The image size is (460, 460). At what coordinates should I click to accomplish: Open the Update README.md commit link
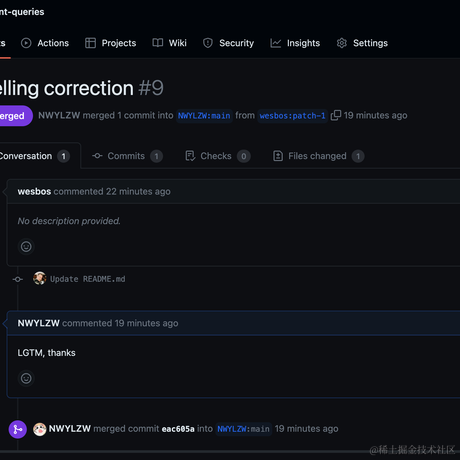pos(88,279)
